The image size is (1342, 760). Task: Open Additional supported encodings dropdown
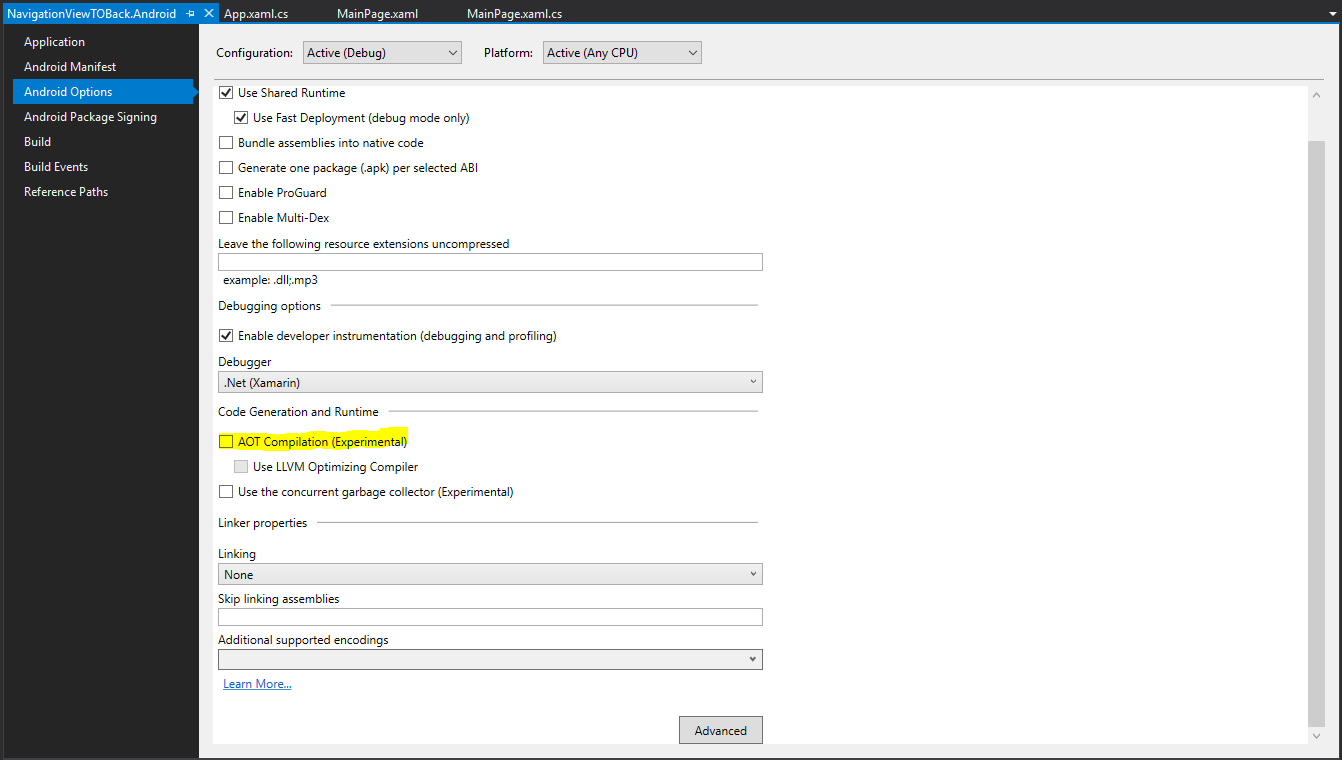pos(490,660)
